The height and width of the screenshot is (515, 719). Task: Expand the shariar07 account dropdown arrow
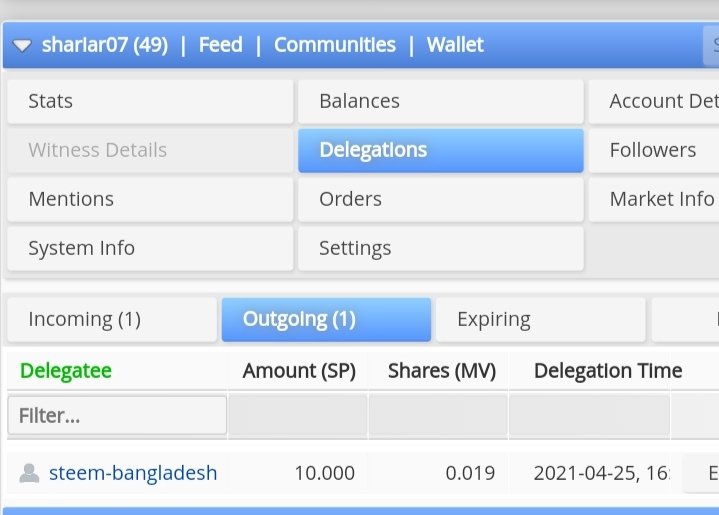click(23, 46)
